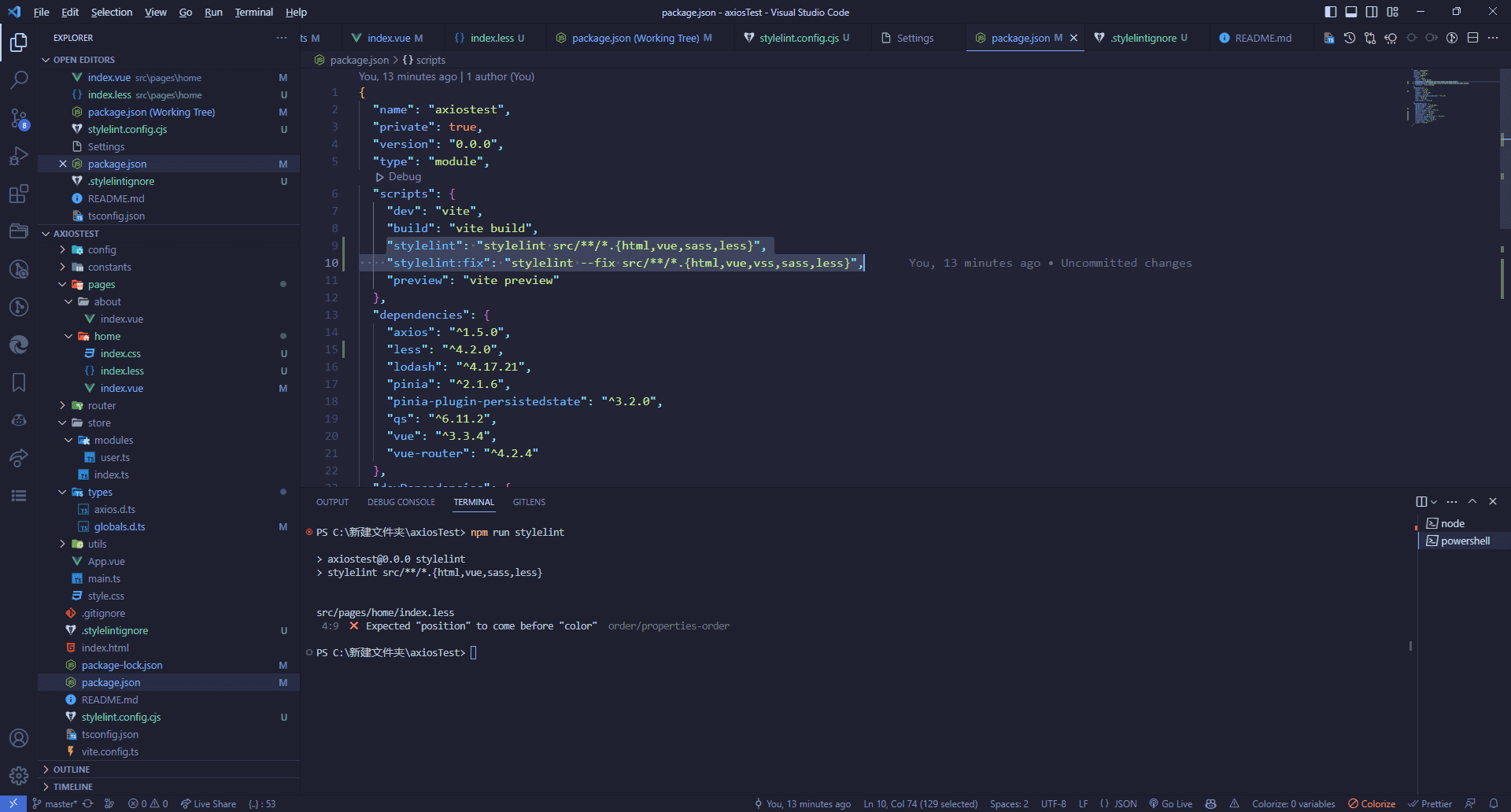The height and width of the screenshot is (812, 1511).
Task: Click the Go Live server button
Action: [1170, 803]
